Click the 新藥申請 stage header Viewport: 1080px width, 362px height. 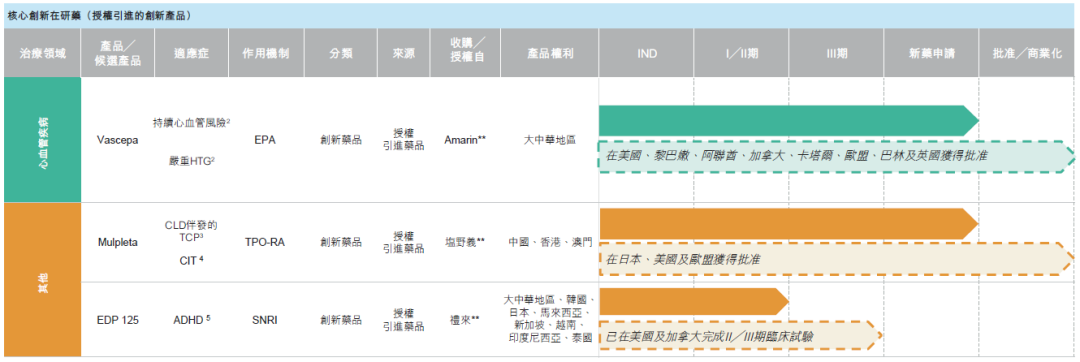click(931, 53)
